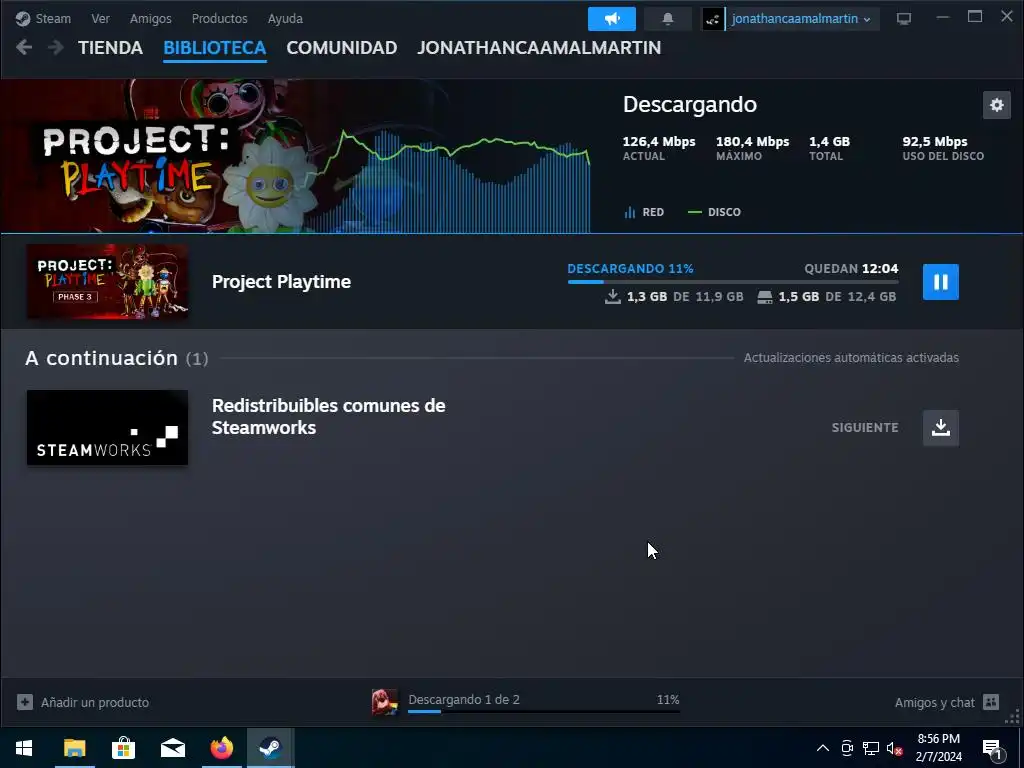Click the Project Playtime title text
1024x768 pixels.
(281, 281)
